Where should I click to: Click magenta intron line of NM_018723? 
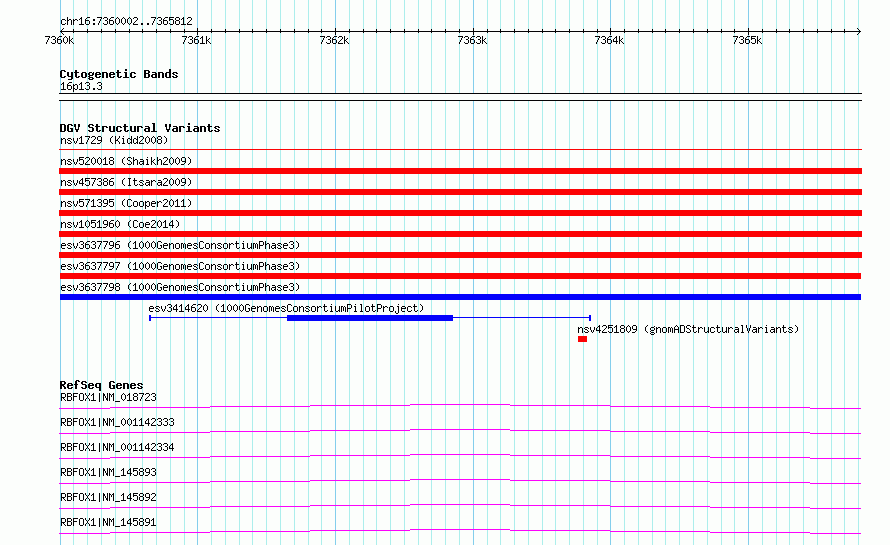coord(460,406)
